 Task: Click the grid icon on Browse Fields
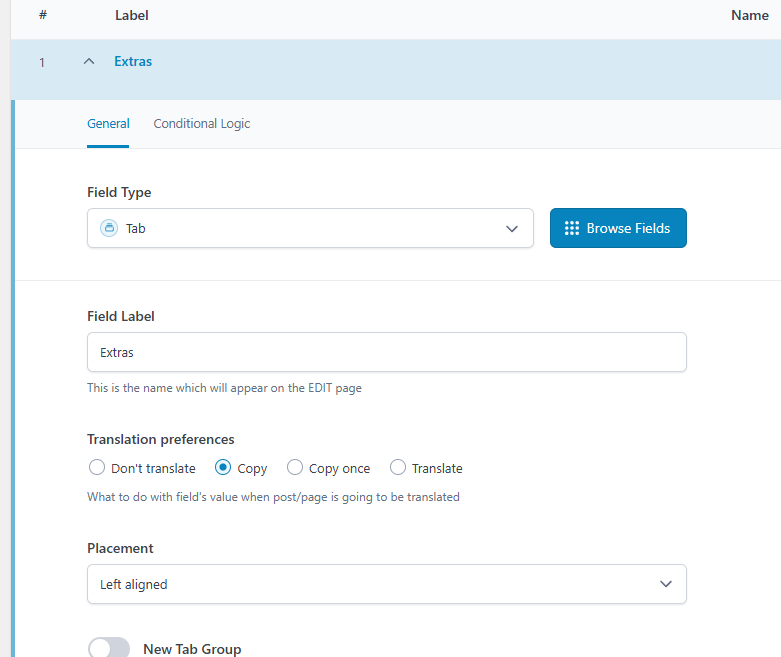571,228
